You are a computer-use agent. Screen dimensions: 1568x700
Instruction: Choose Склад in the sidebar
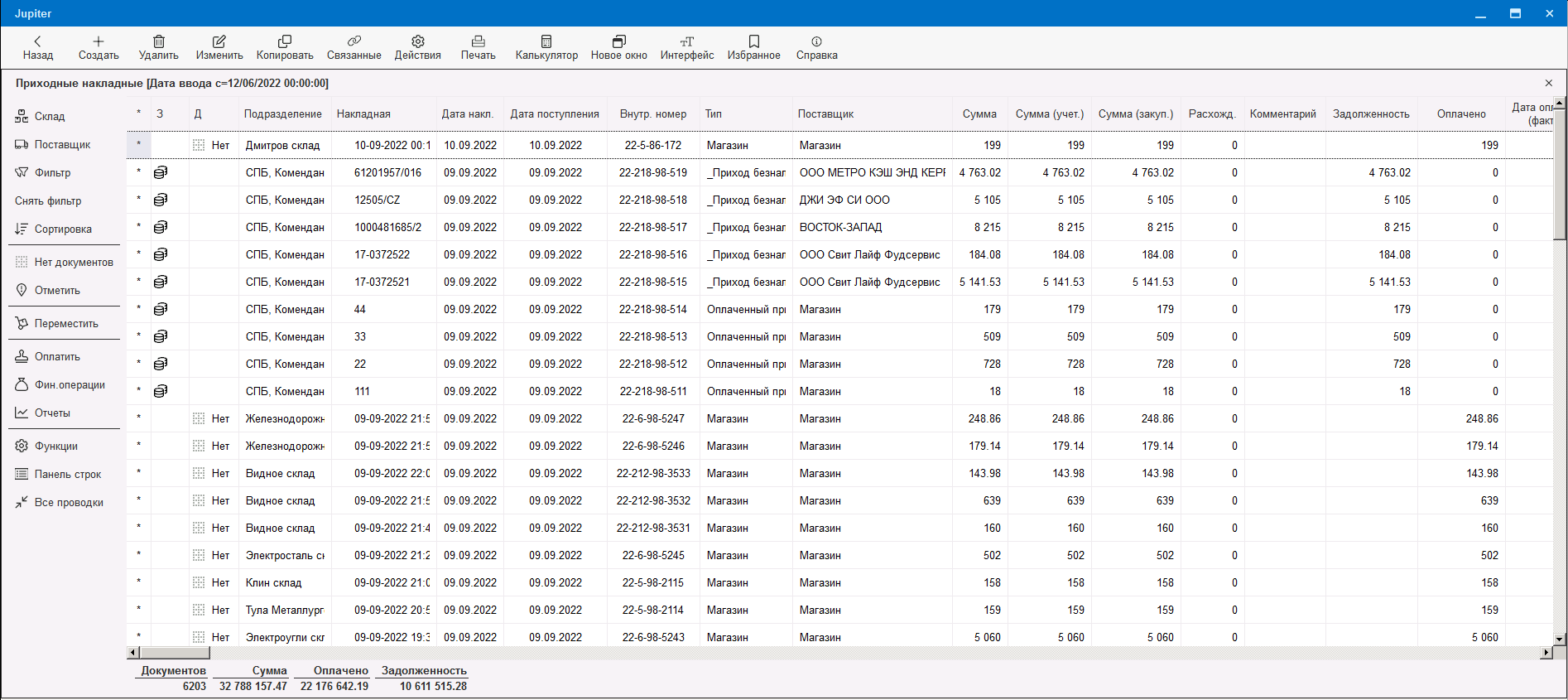point(40,117)
